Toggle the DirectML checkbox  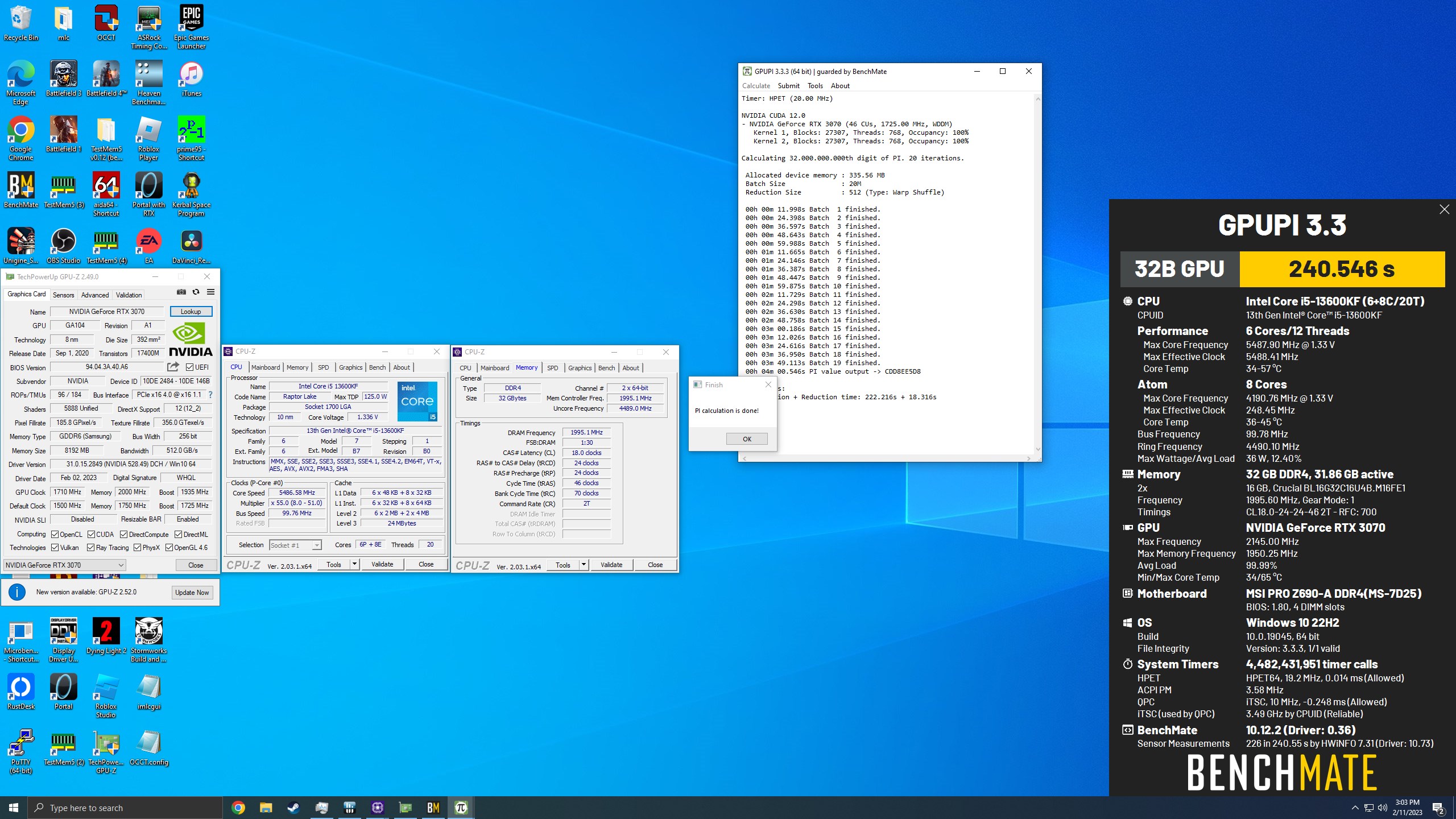(179, 534)
